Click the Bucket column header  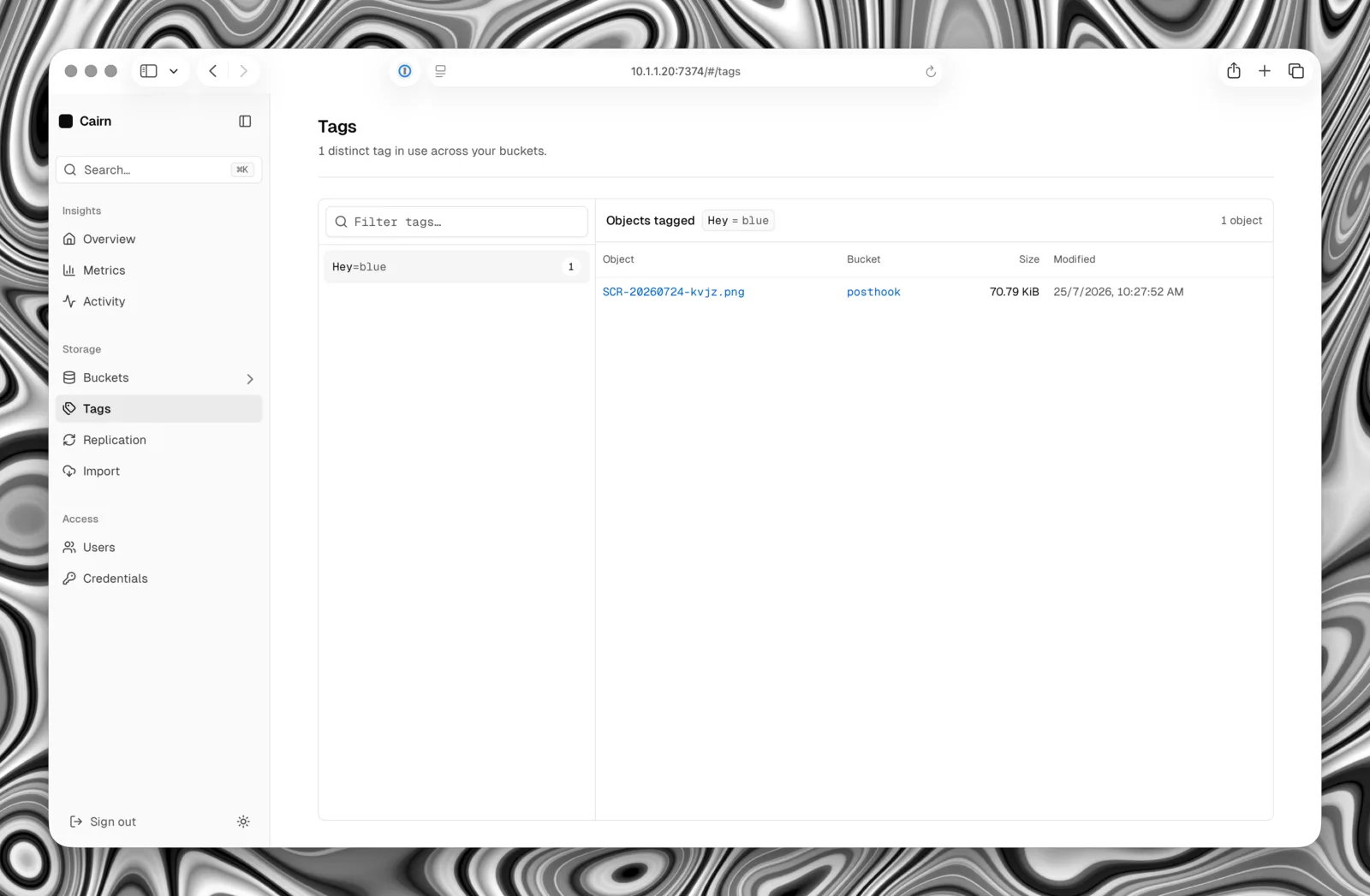pyautogui.click(x=863, y=259)
